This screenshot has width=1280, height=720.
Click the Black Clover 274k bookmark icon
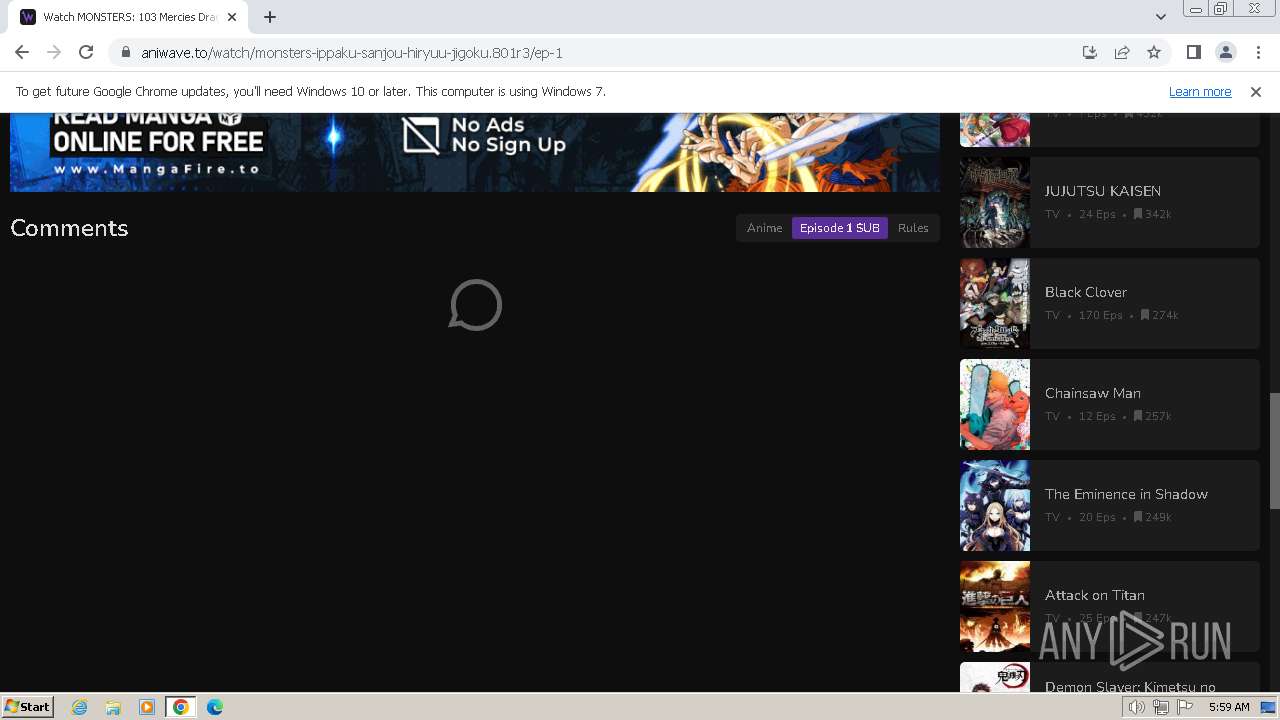pyautogui.click(x=1145, y=315)
